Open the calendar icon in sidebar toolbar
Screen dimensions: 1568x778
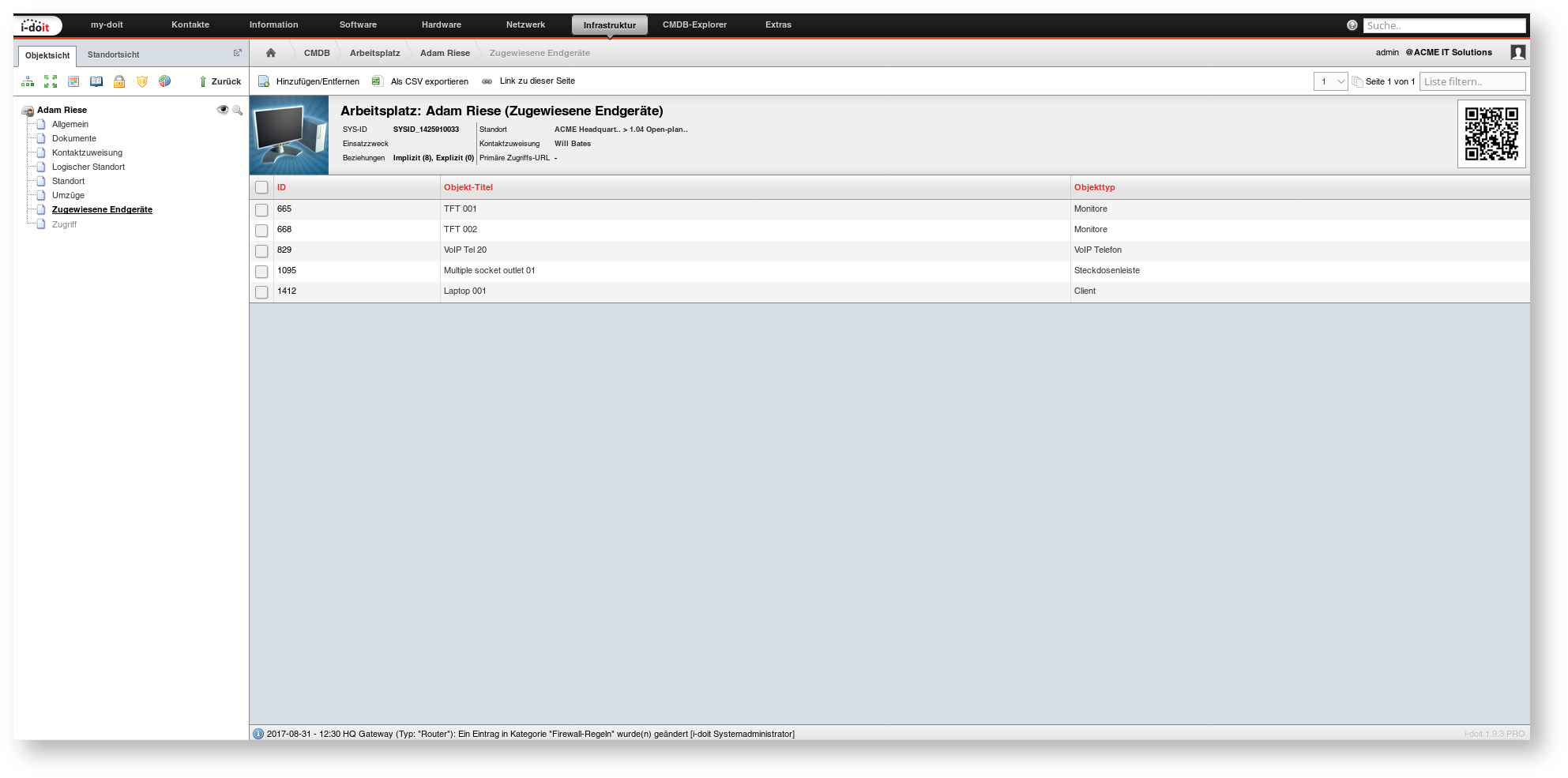pos(73,81)
